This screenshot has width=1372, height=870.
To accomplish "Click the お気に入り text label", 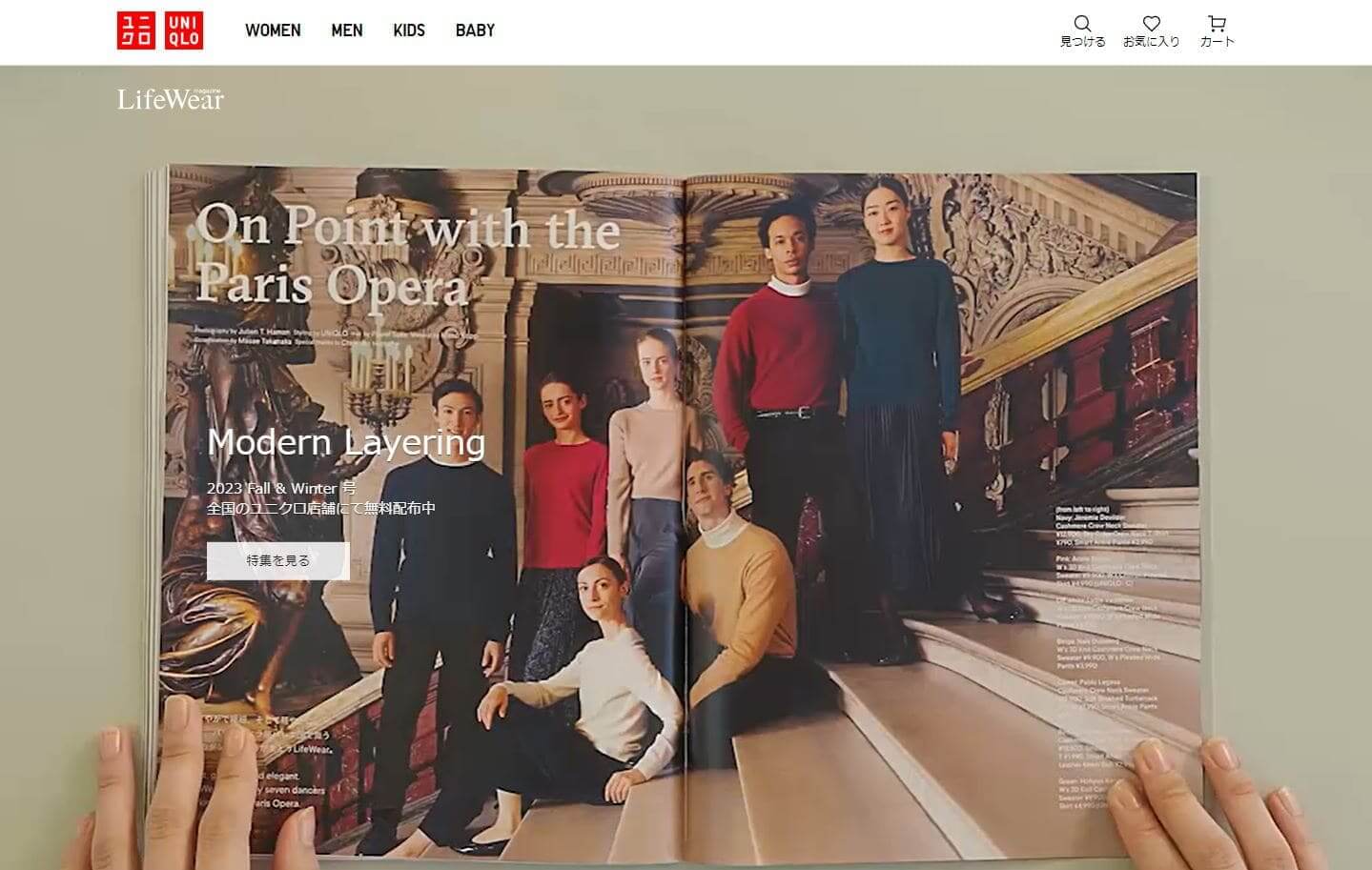I will pyautogui.click(x=1151, y=42).
